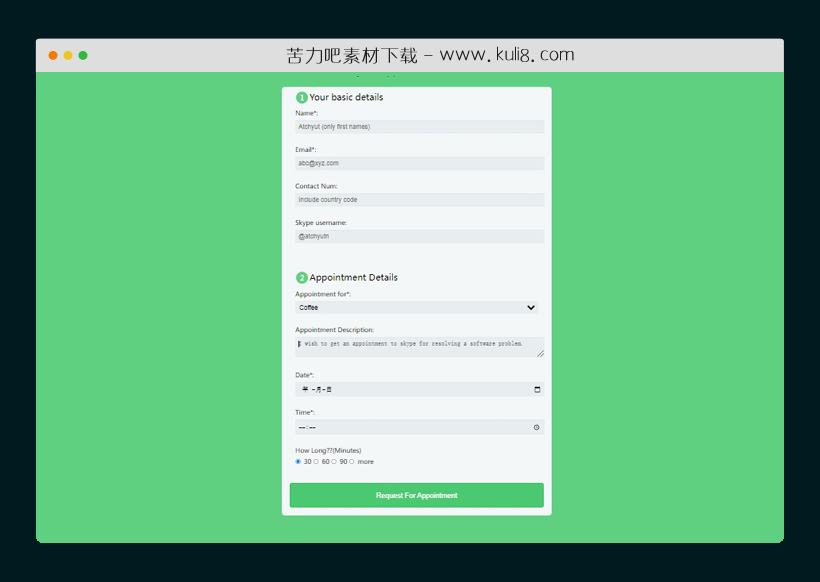Image resolution: width=820 pixels, height=582 pixels.
Task: Click into the Email input field
Action: pos(419,163)
